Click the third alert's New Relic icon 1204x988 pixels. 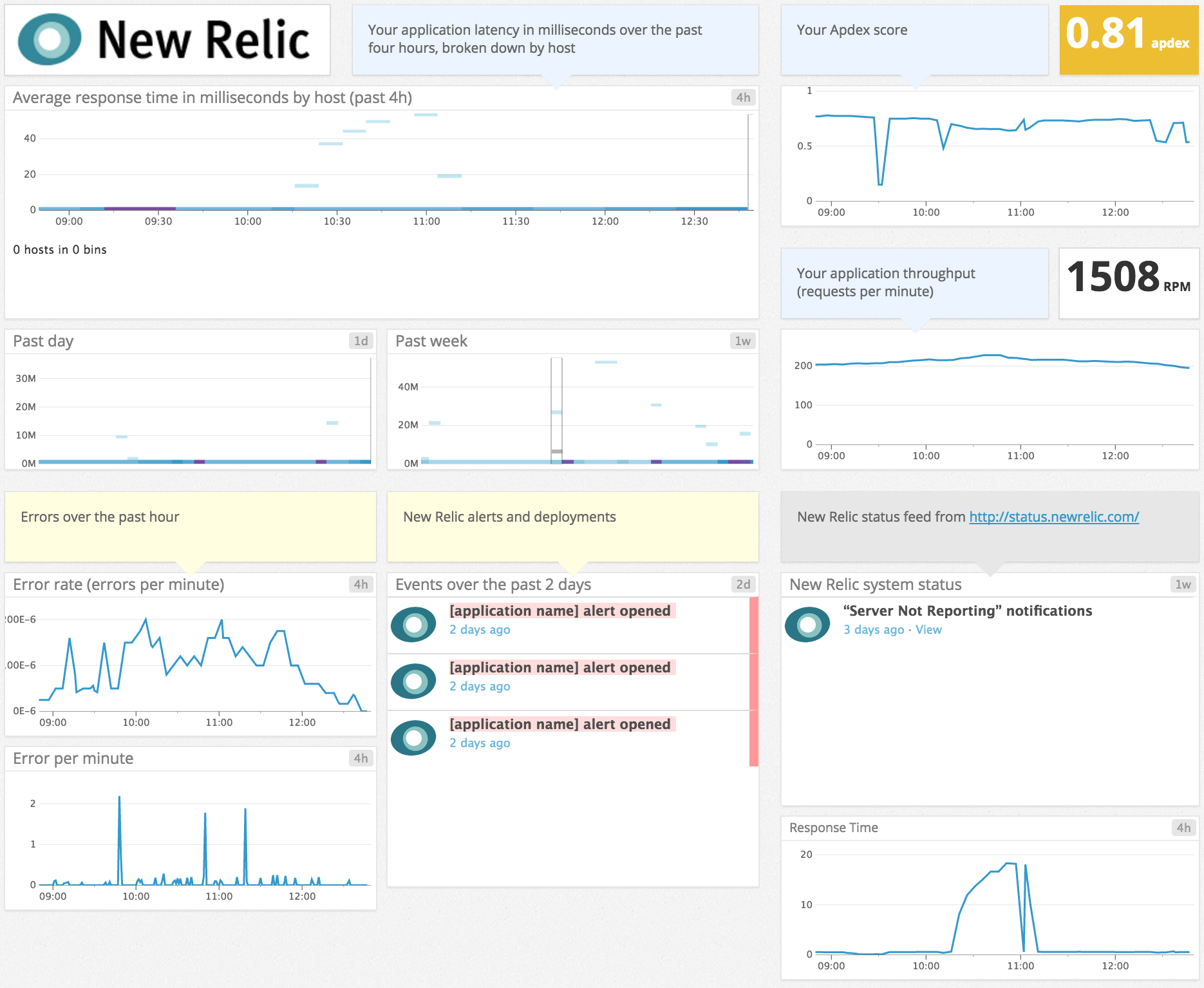point(413,737)
